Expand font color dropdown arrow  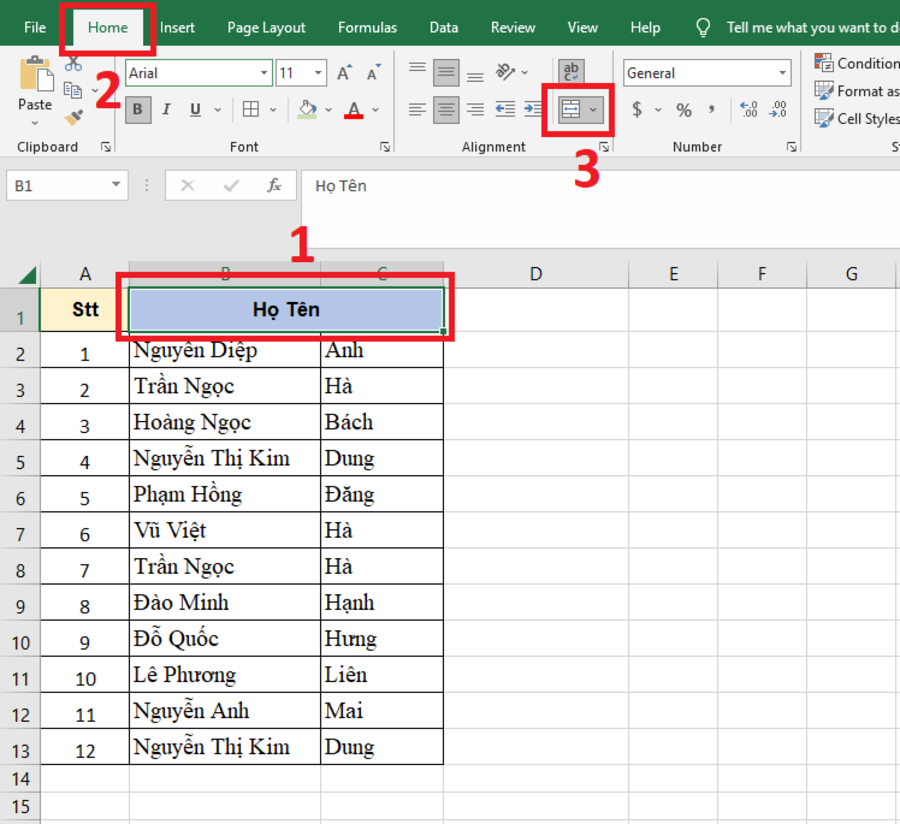(x=375, y=110)
